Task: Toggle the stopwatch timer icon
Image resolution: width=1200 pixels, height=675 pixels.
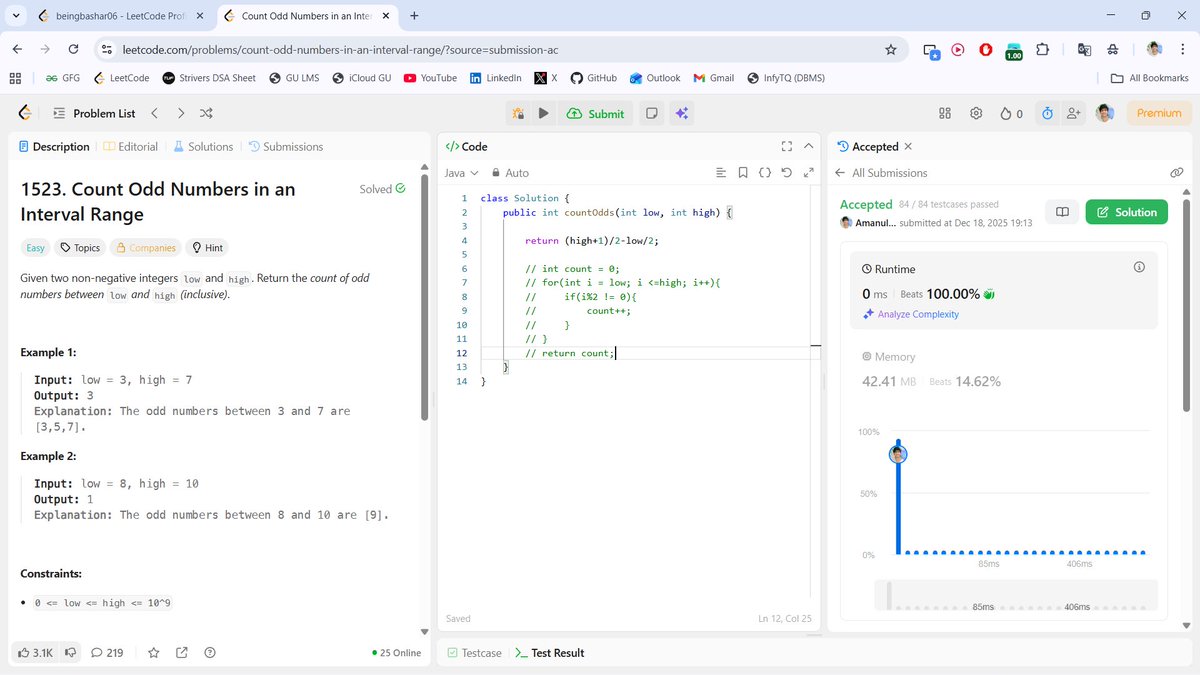Action: point(1047,113)
